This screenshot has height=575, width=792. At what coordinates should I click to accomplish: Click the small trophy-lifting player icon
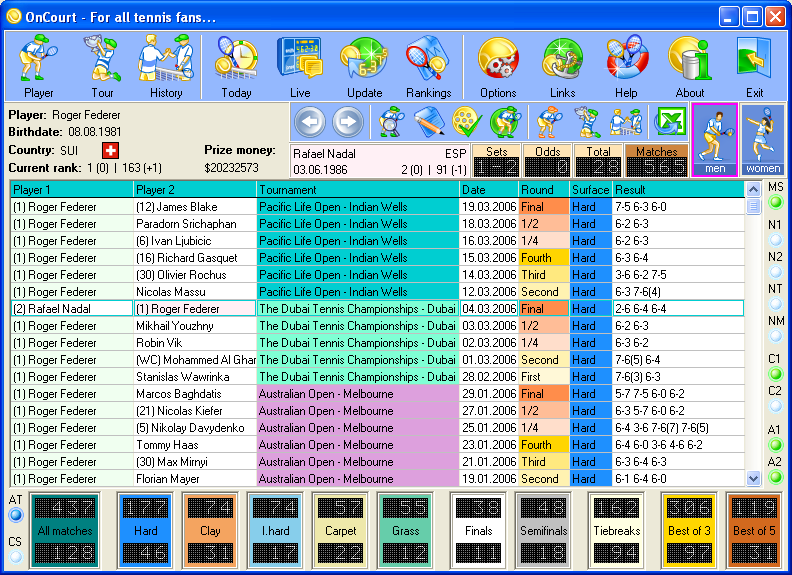click(587, 122)
